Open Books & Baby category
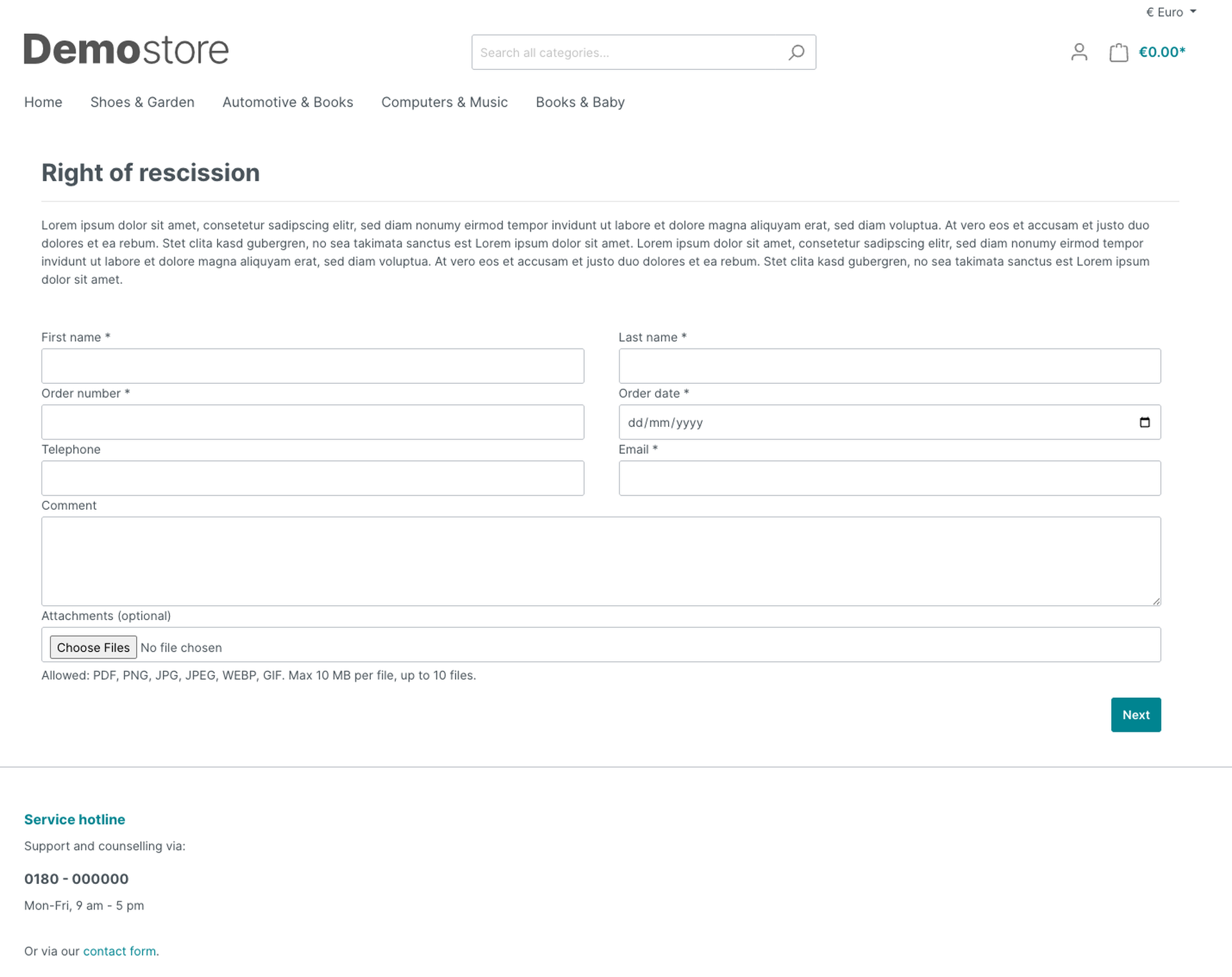 click(x=580, y=102)
